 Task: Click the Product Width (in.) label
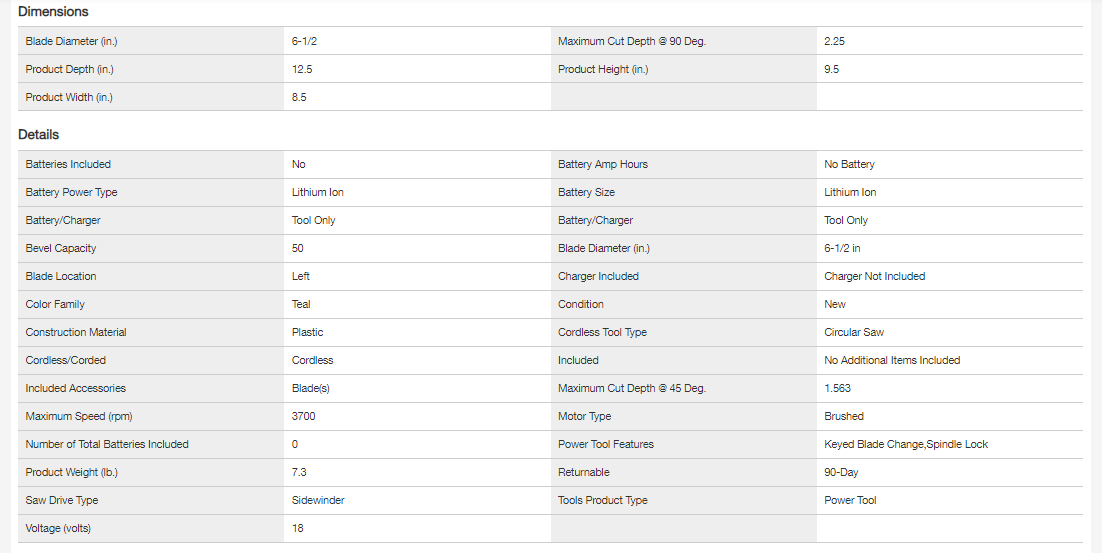click(69, 98)
